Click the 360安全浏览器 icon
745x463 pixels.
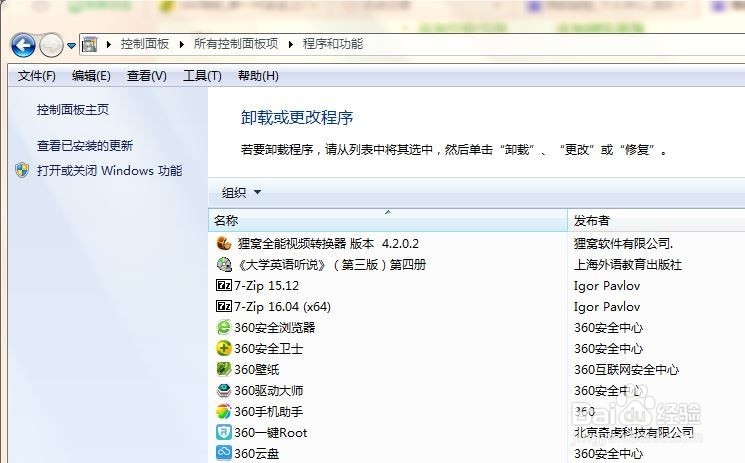[x=224, y=328]
